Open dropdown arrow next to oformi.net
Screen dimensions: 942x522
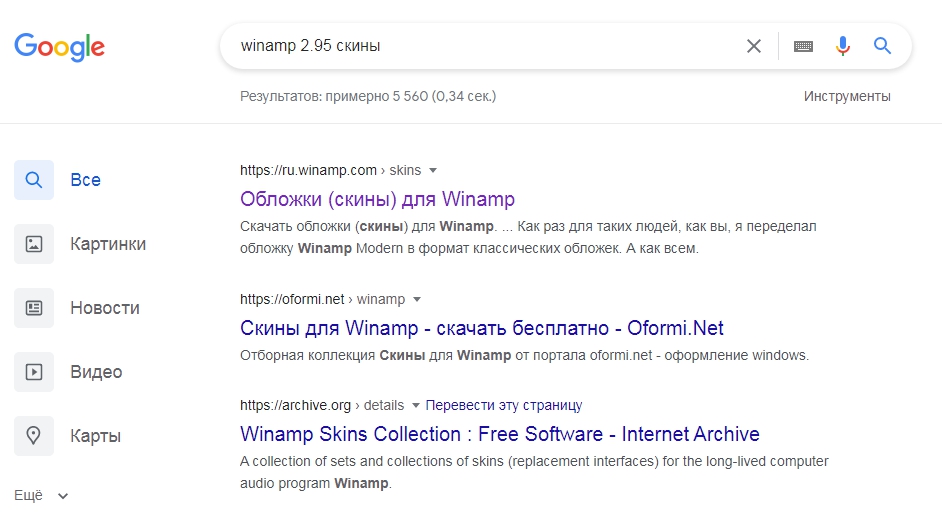[x=417, y=300]
